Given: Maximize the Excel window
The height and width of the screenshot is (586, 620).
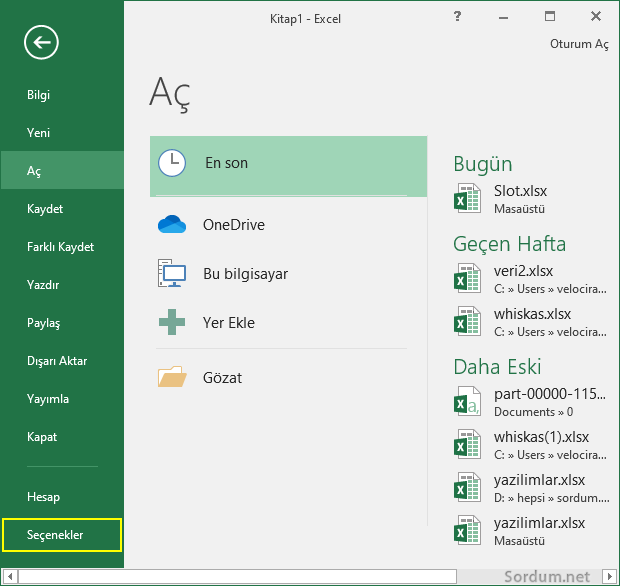Looking at the screenshot, I should pos(550,17).
